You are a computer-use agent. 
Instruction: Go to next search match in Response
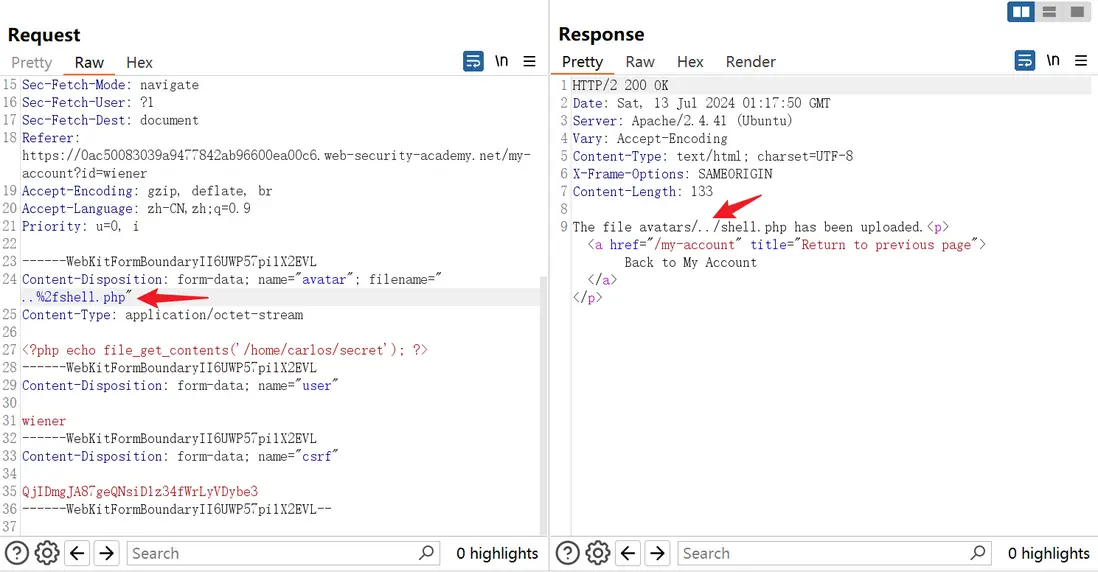[658, 553]
